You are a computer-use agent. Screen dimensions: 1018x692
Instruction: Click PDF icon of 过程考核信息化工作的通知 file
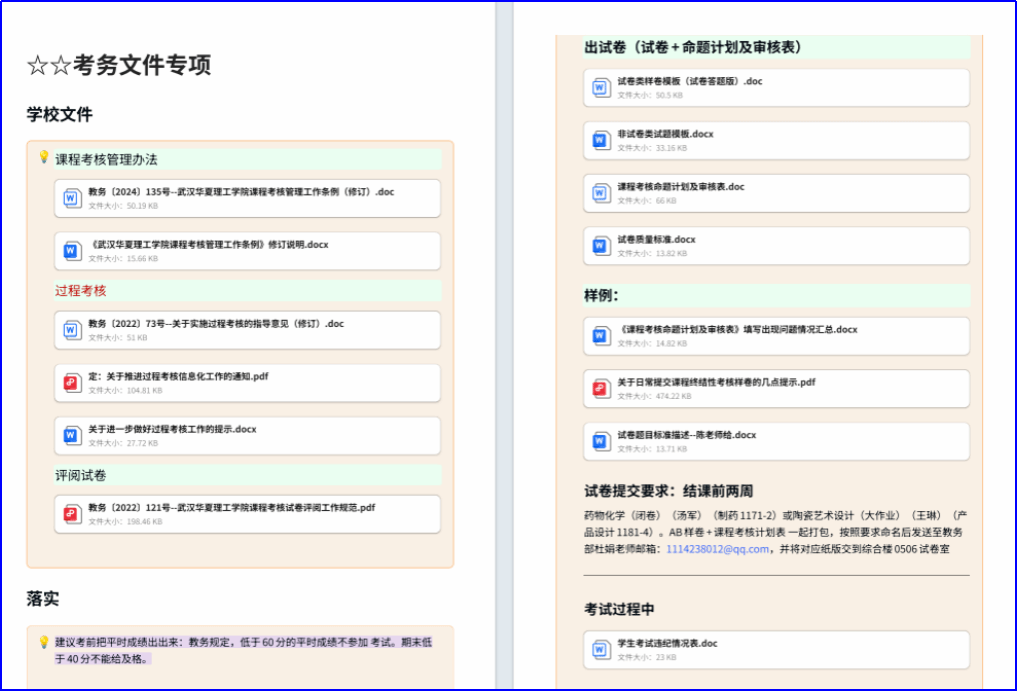[x=72, y=383]
